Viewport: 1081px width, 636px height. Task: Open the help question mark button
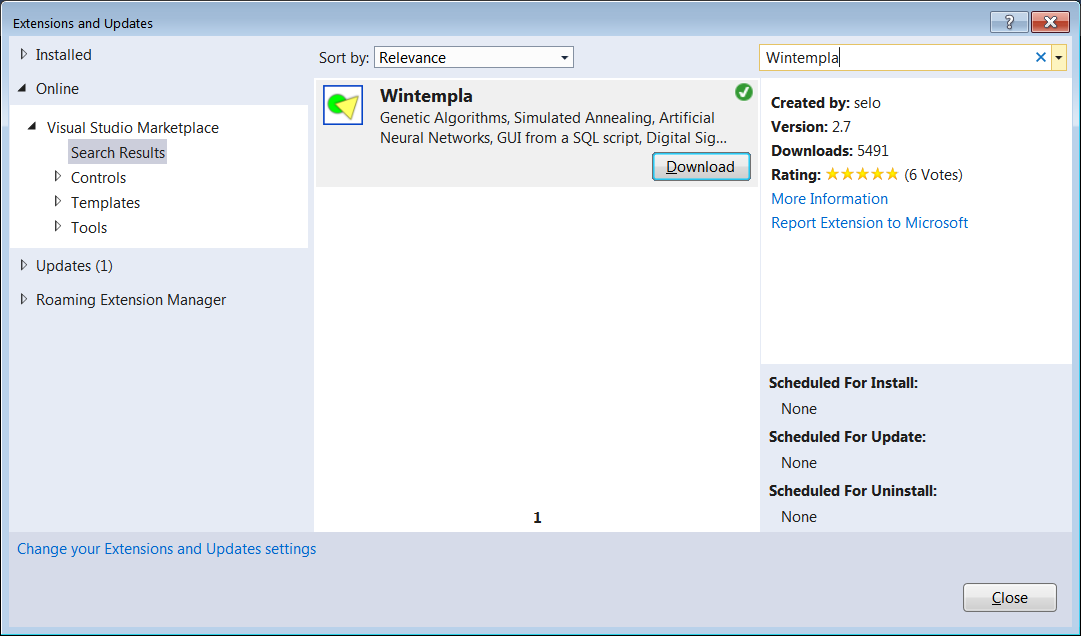1009,22
